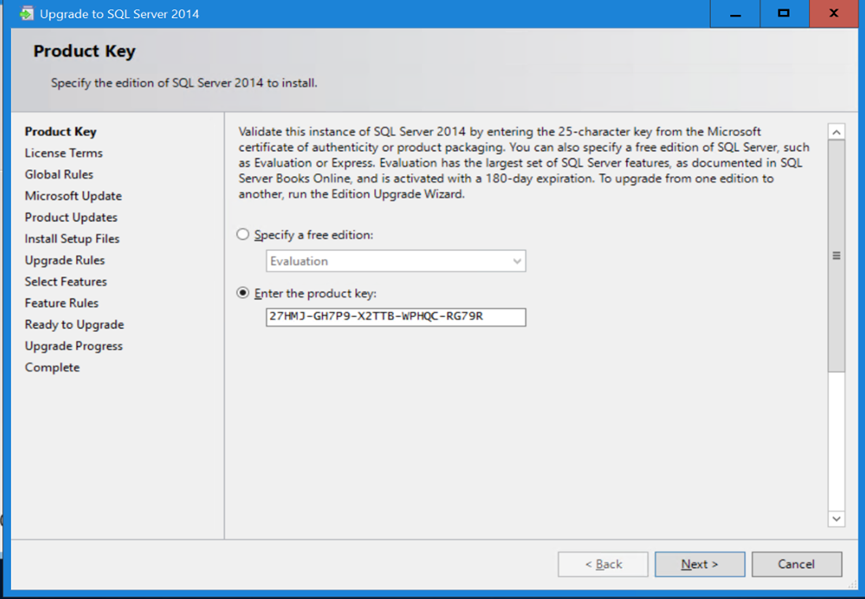The width and height of the screenshot is (865, 599).
Task: Click the 'Product Key' page heading
Action: coord(84,51)
